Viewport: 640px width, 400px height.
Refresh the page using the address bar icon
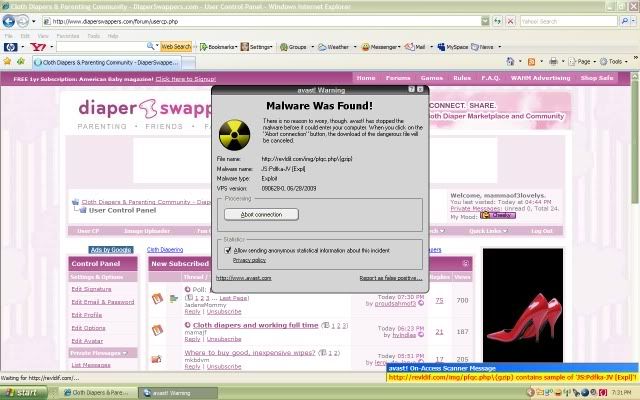pyautogui.click(x=497, y=21)
